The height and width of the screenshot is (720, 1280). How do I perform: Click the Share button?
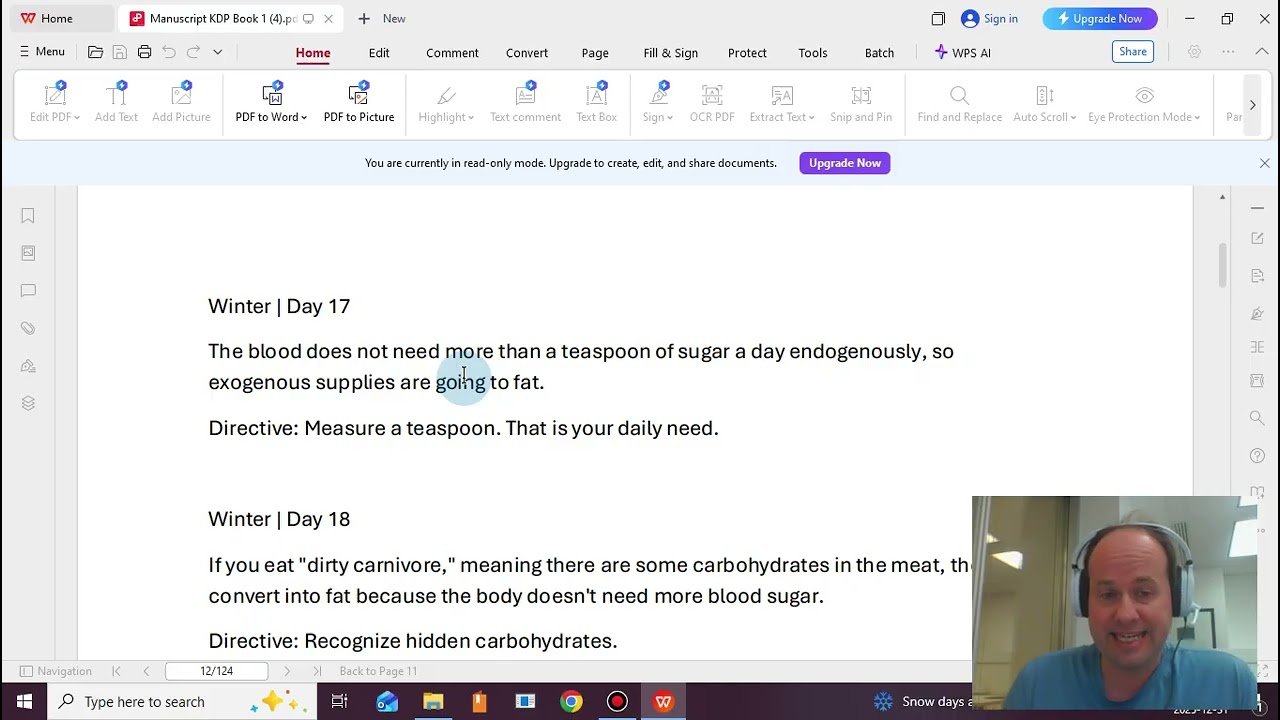point(1133,52)
